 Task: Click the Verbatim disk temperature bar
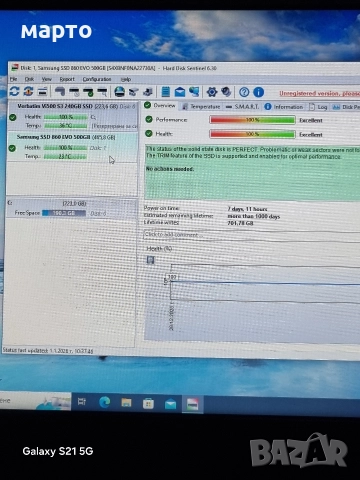(65, 126)
